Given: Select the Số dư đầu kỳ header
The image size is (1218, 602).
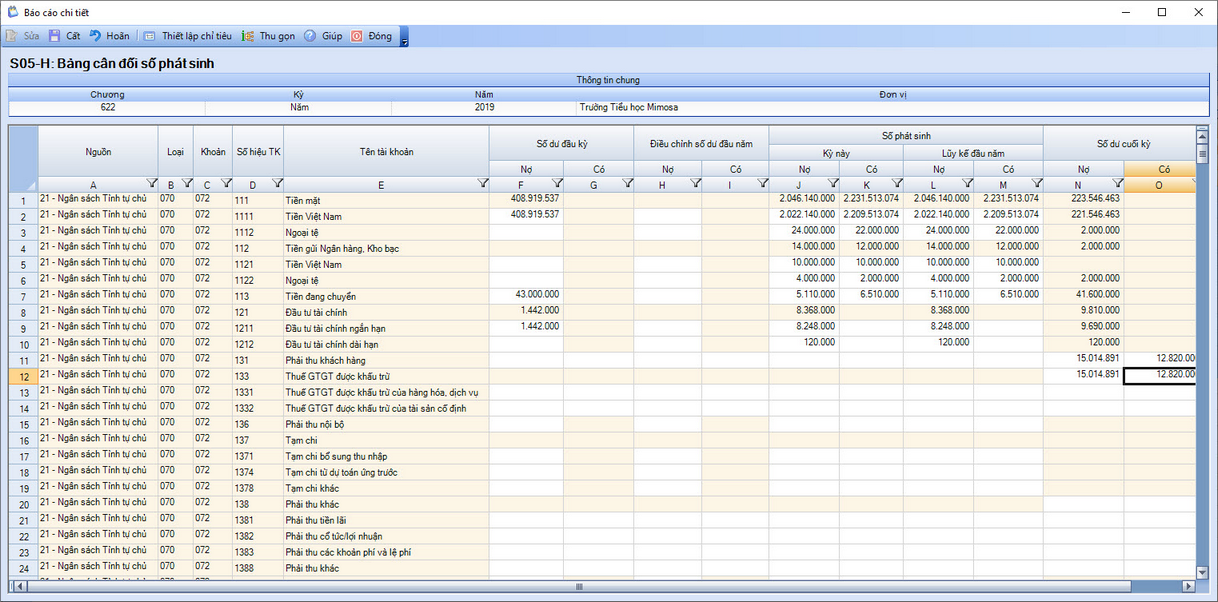Looking at the screenshot, I should 561,144.
